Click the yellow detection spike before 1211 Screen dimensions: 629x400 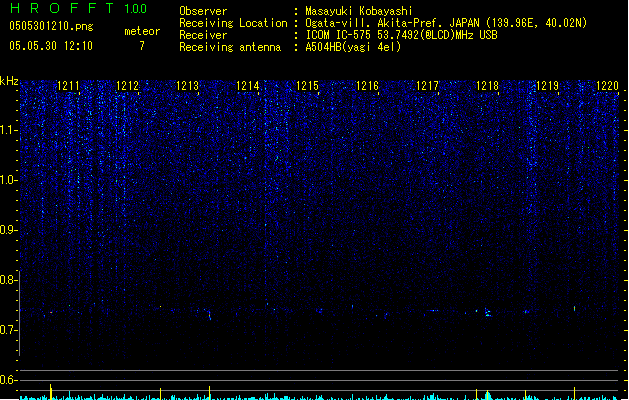tap(51, 392)
